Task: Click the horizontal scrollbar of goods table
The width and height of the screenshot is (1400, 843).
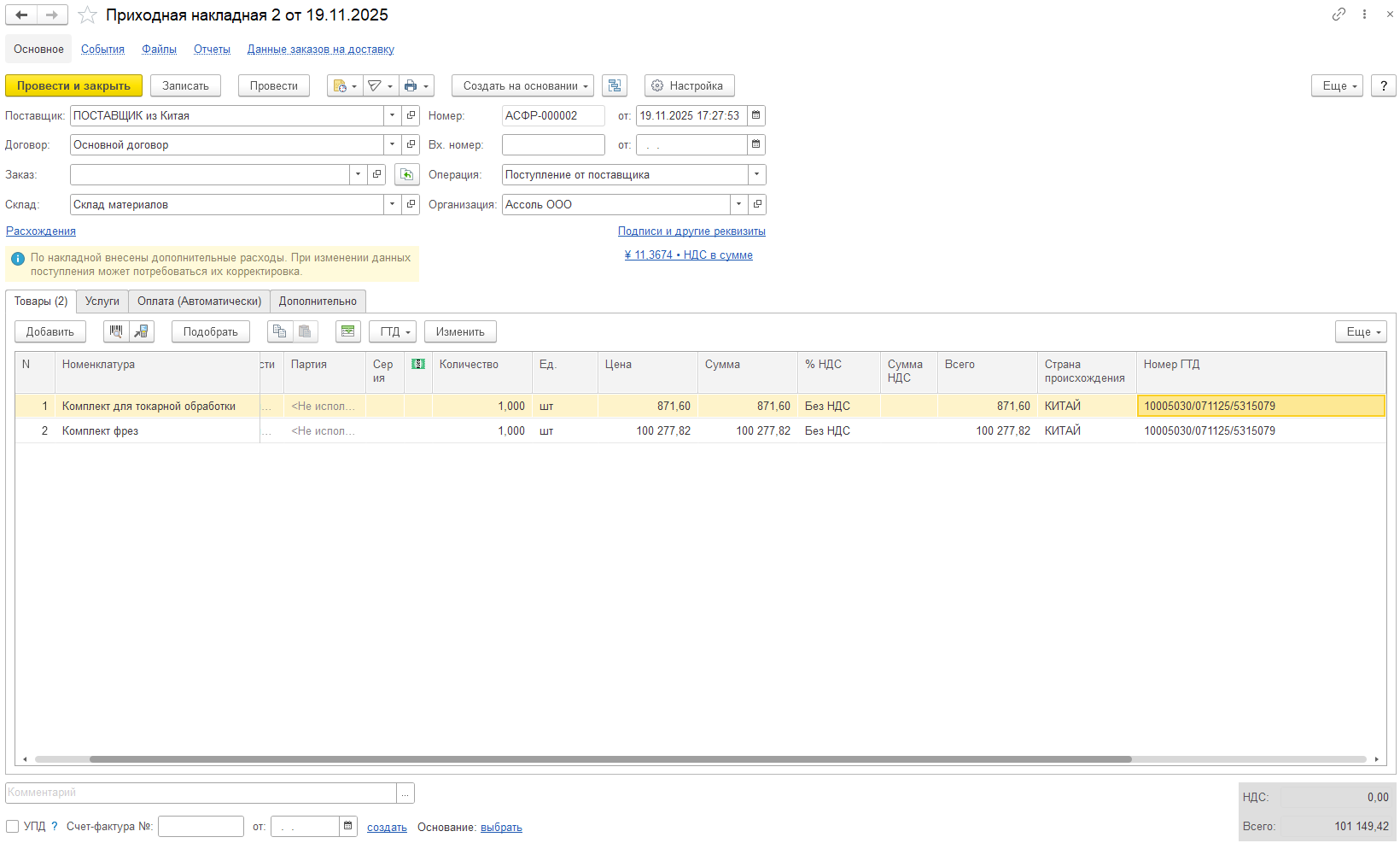Action: (610, 759)
